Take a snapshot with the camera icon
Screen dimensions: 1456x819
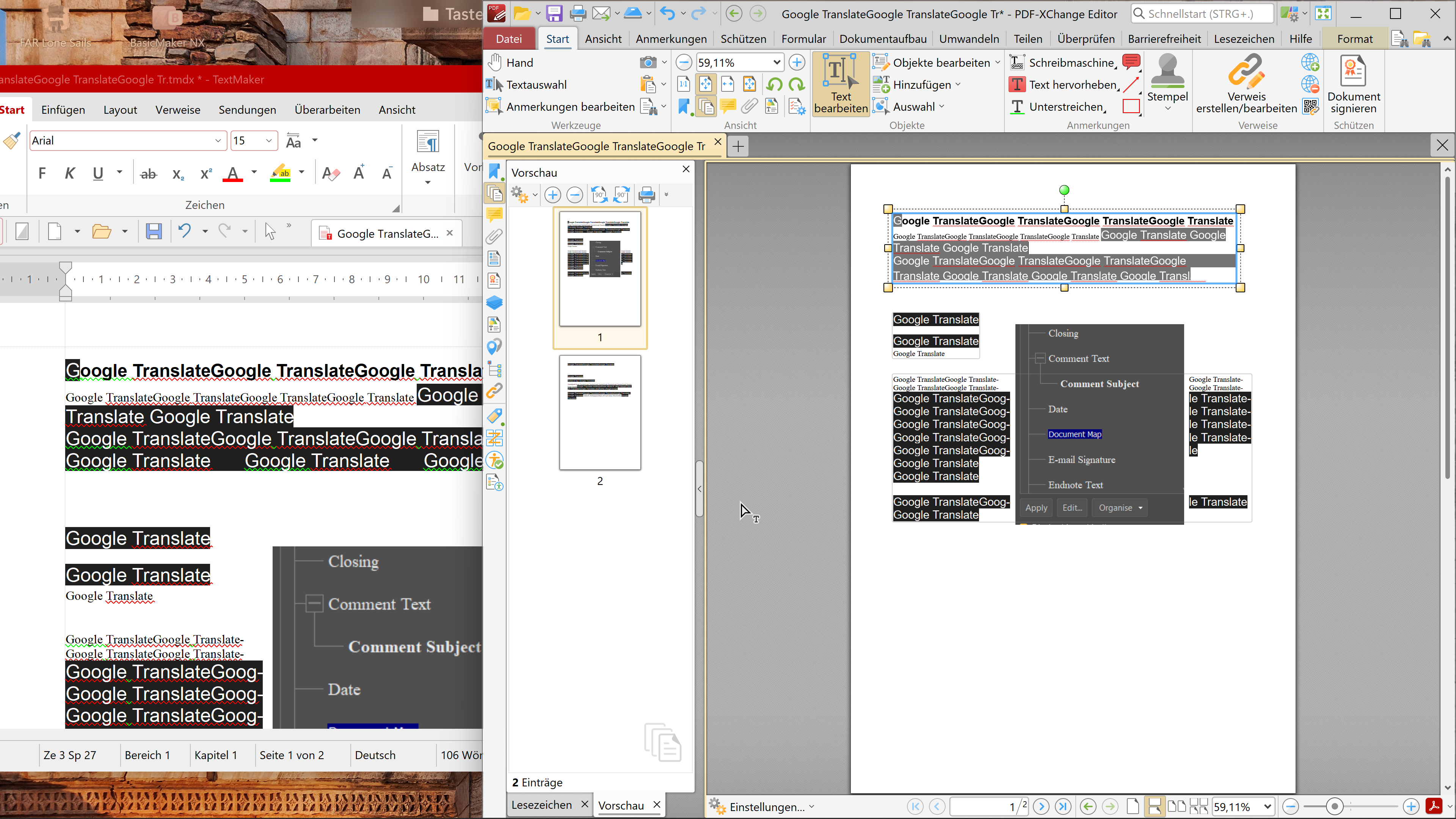648,62
